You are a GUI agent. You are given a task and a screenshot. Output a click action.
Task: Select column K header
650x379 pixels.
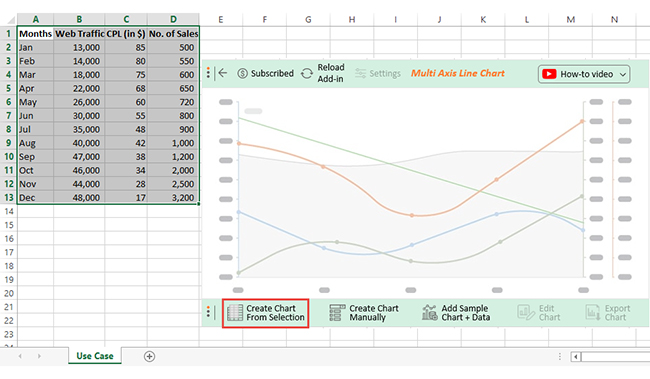483,19
